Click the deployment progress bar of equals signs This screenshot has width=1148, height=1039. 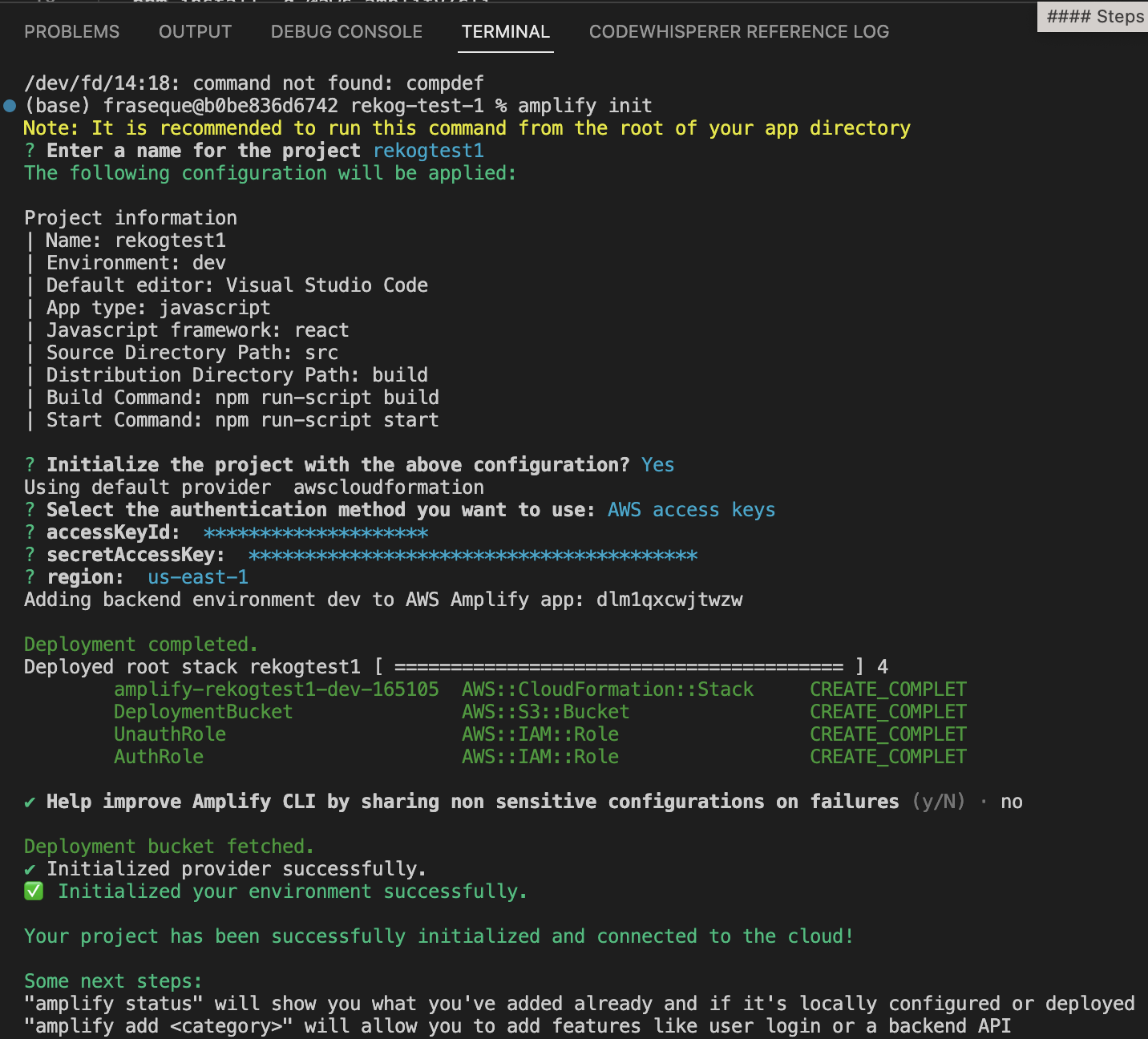(619, 667)
